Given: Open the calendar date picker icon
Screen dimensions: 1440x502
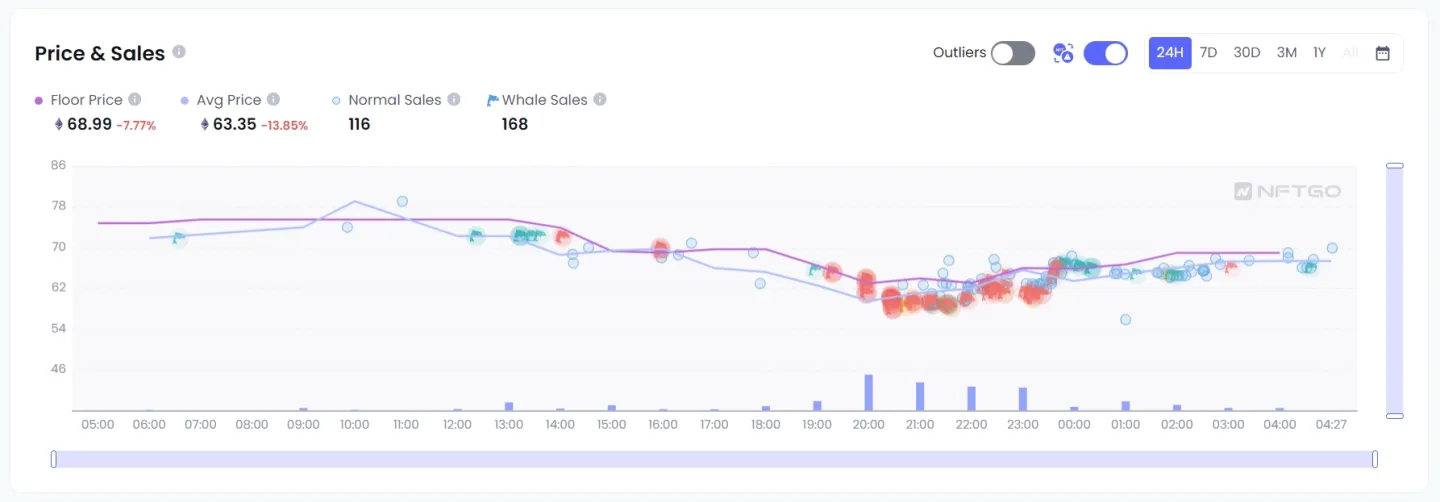Looking at the screenshot, I should pos(1383,53).
